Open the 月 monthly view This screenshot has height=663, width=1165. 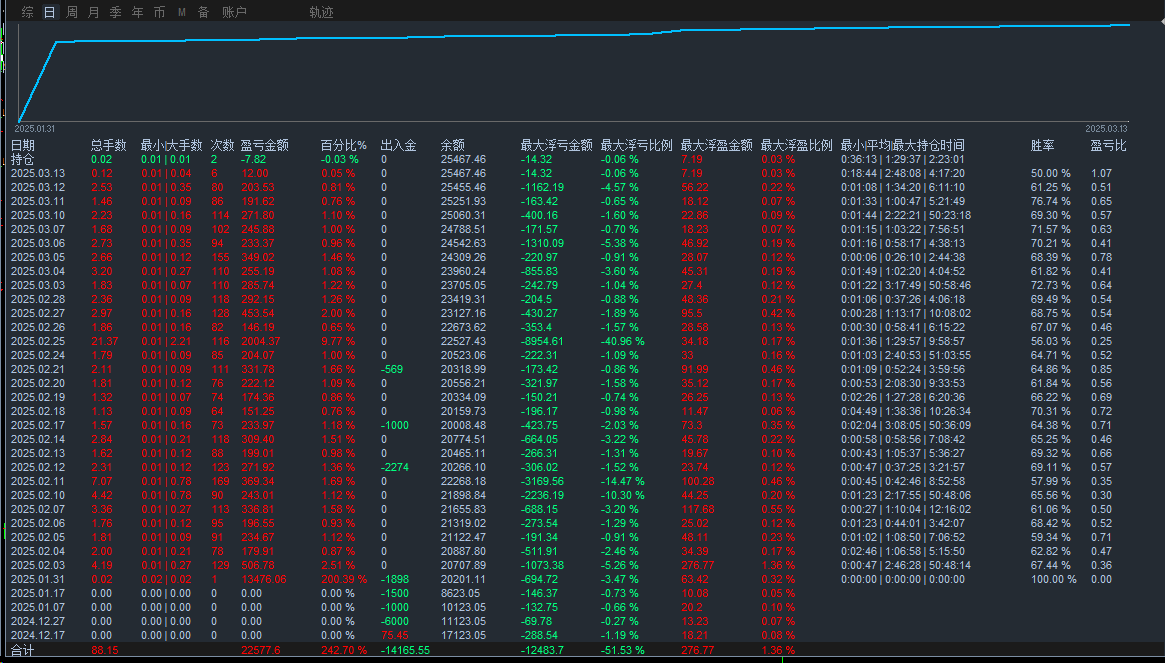(x=92, y=12)
